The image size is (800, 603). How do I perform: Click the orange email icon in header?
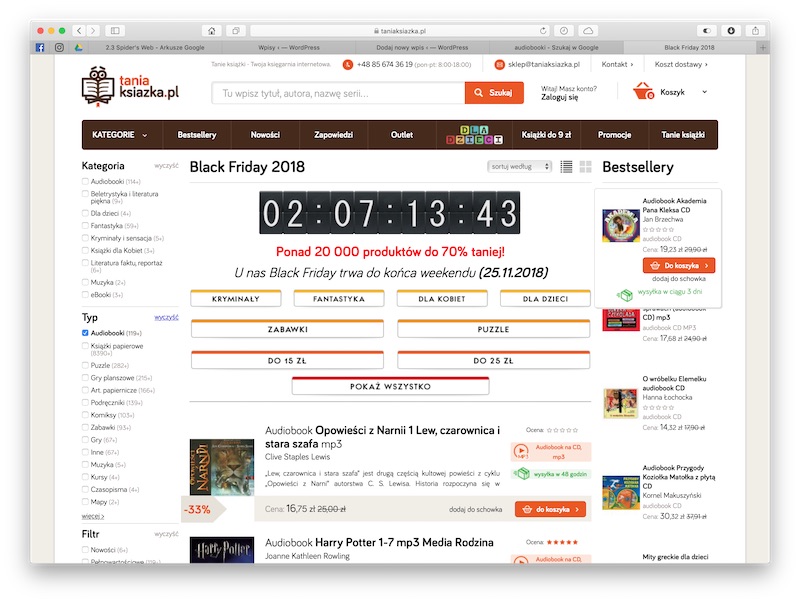coord(499,65)
